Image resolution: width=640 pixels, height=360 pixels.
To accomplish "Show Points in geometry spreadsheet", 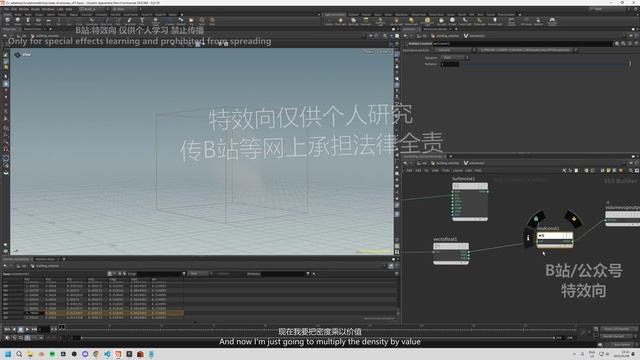I will [x=110, y=273].
